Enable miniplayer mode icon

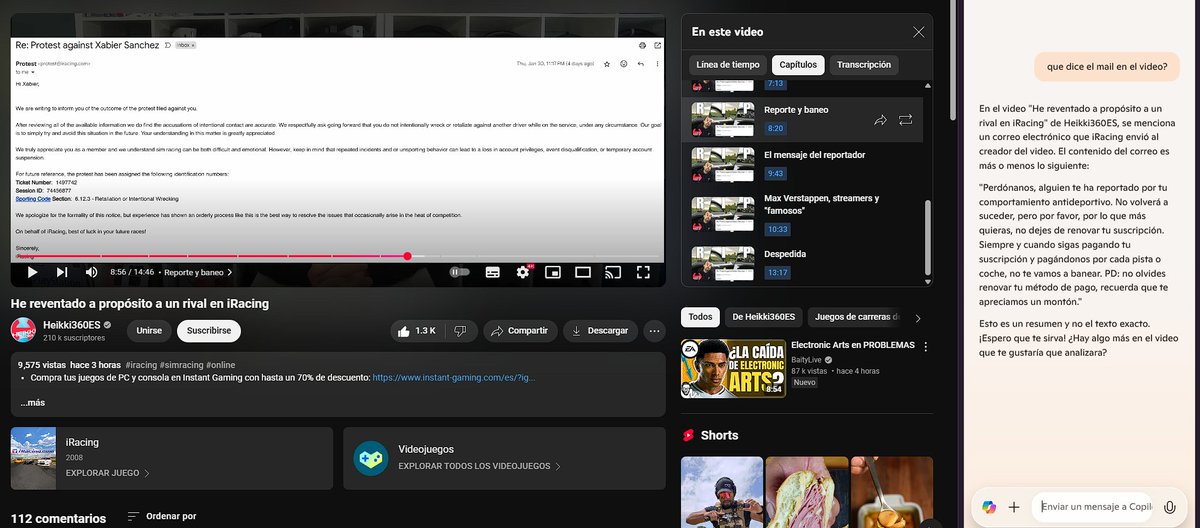coord(553,272)
